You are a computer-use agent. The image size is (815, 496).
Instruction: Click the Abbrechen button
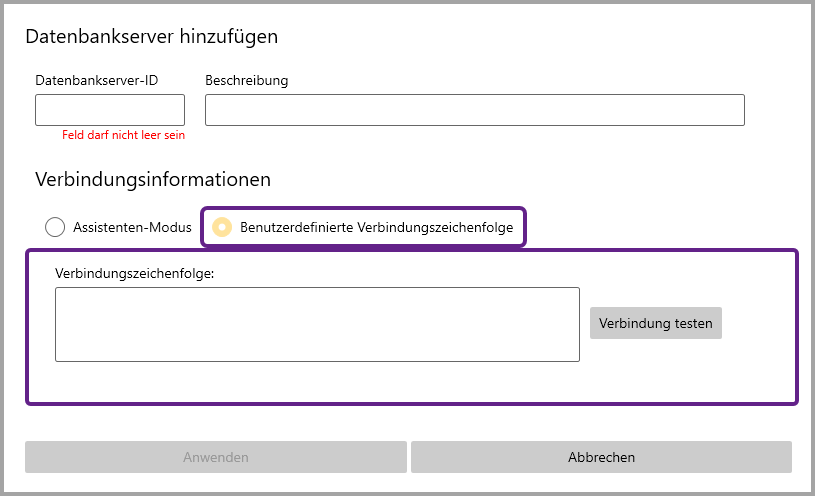601,457
